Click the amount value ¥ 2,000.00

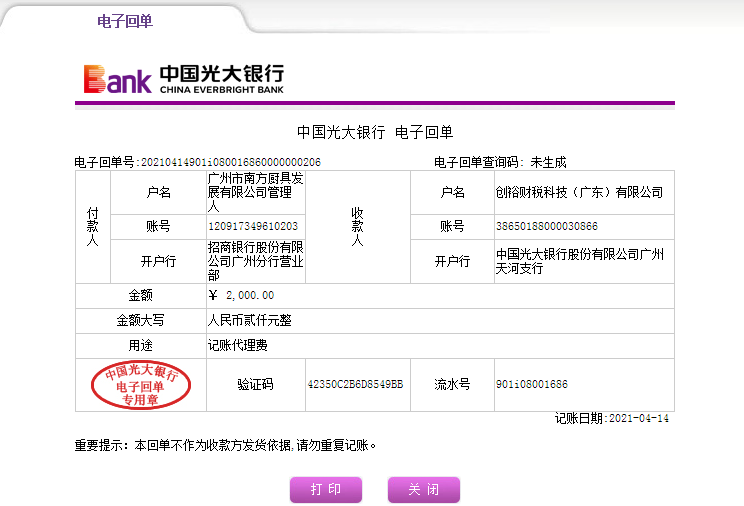(x=241, y=295)
